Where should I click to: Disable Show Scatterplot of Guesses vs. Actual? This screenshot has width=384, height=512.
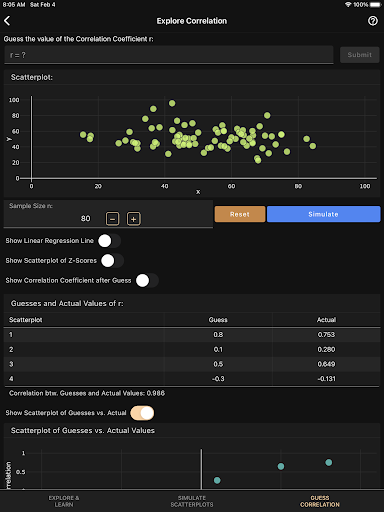click(142, 413)
